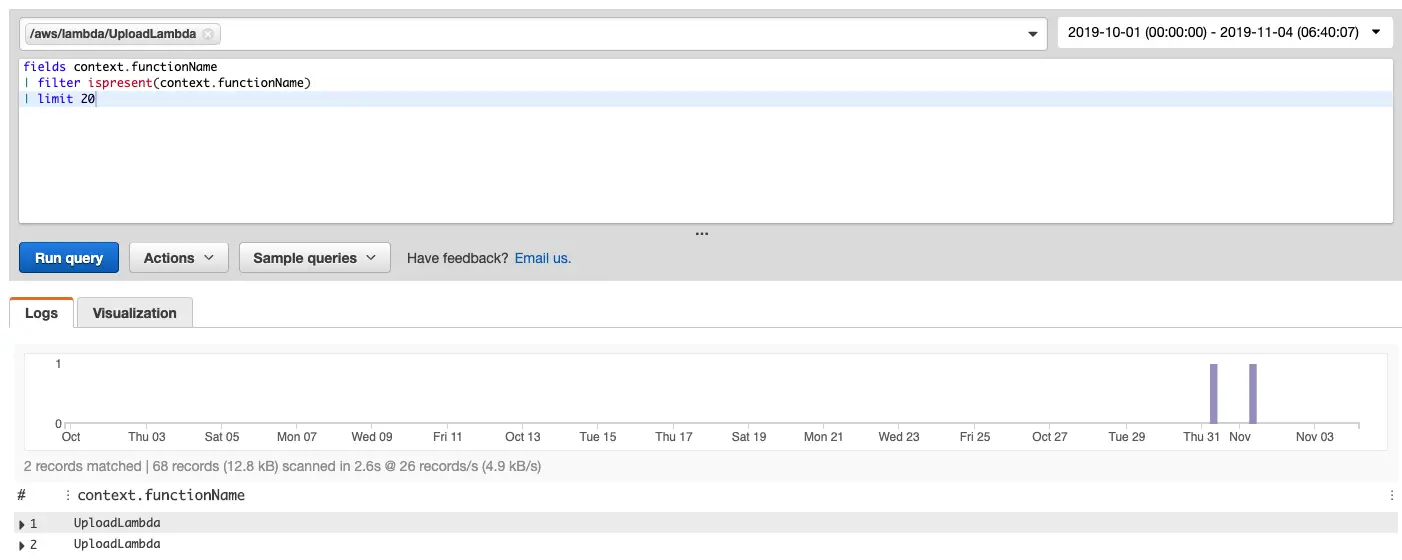Image resolution: width=1402 pixels, height=560 pixels.
Task: Switch to the Visualization tab
Action: pos(134,313)
